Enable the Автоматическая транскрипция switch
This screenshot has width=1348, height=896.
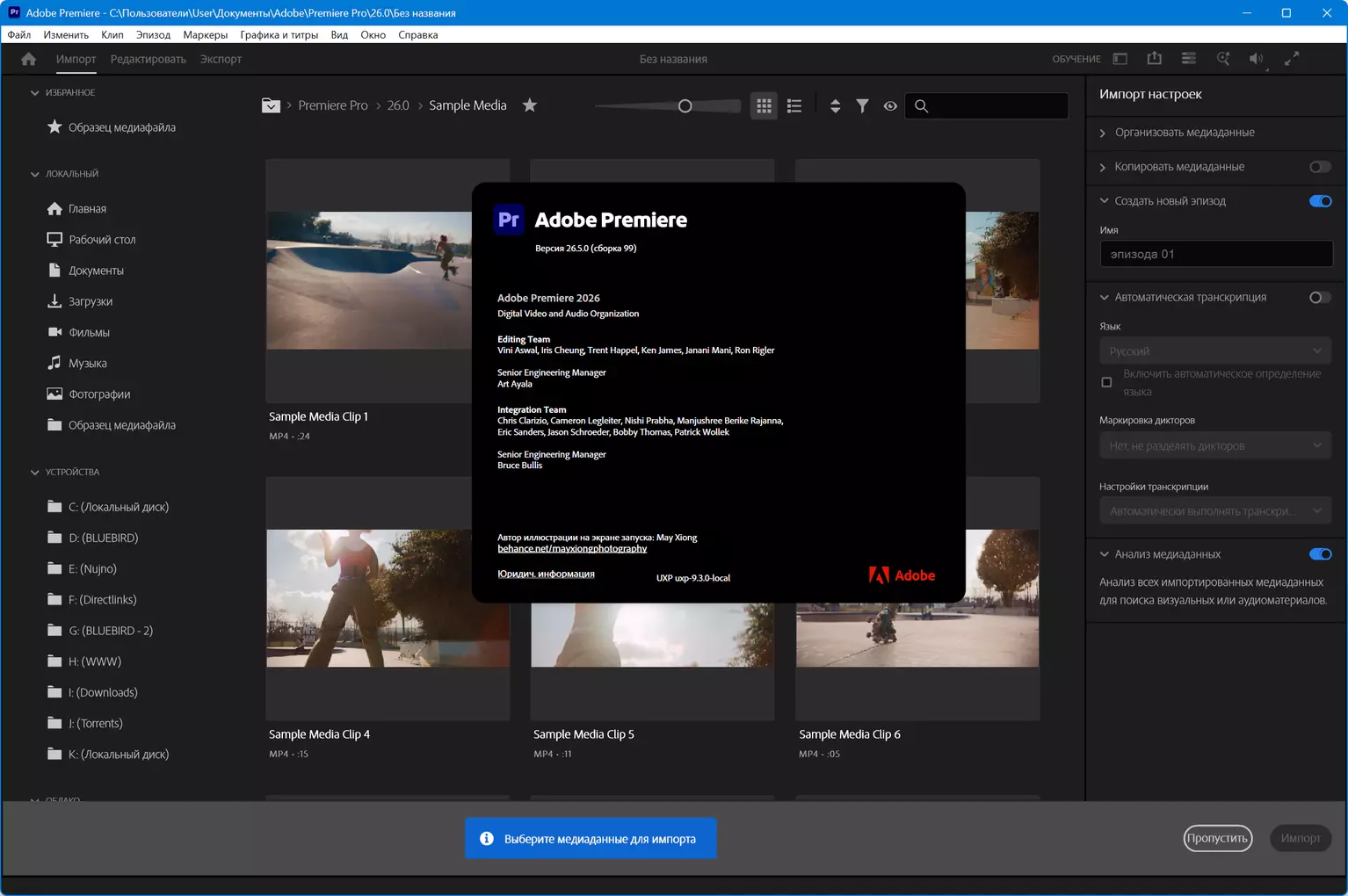[1320, 298]
